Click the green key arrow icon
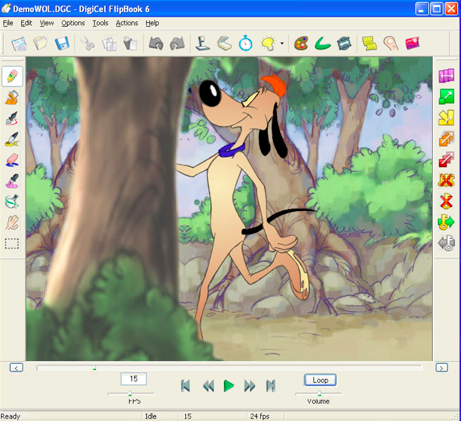The width and height of the screenshot is (461, 421). coord(446,223)
